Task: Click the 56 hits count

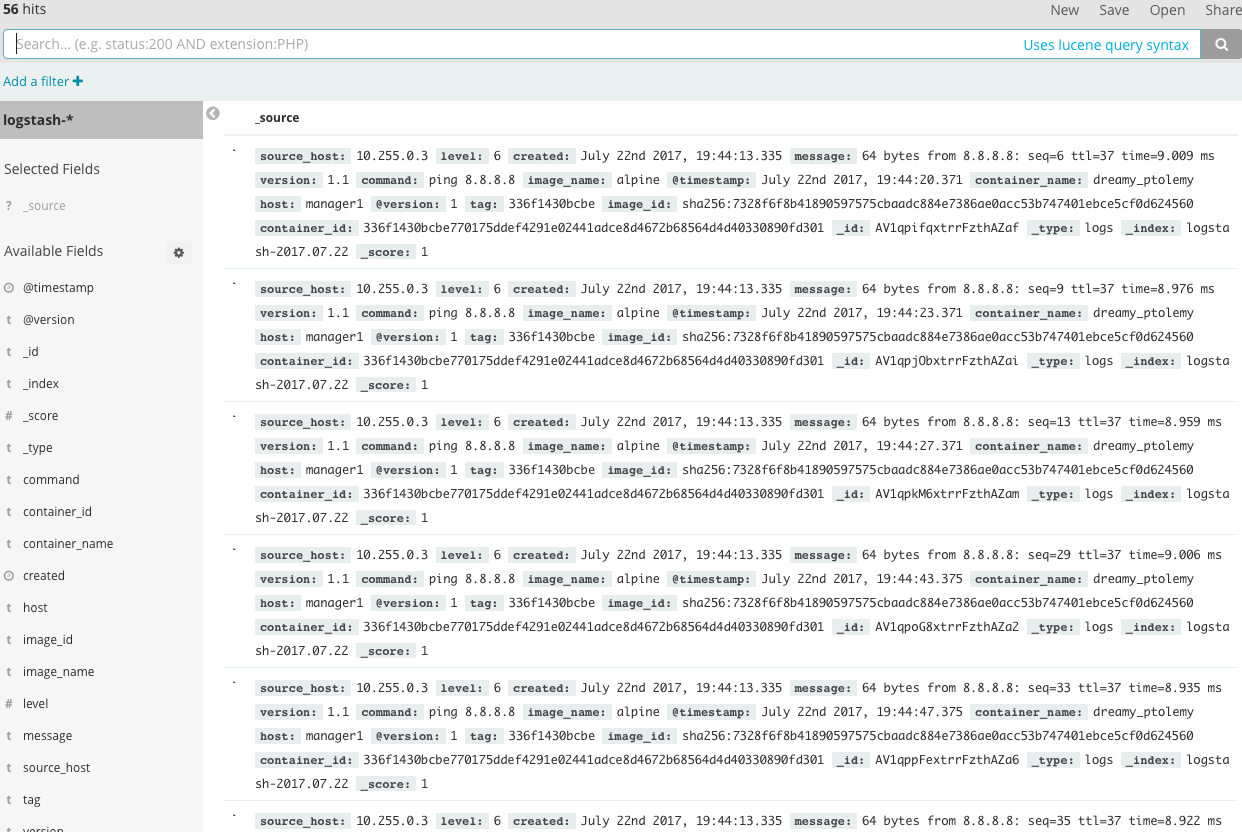Action: point(23,9)
